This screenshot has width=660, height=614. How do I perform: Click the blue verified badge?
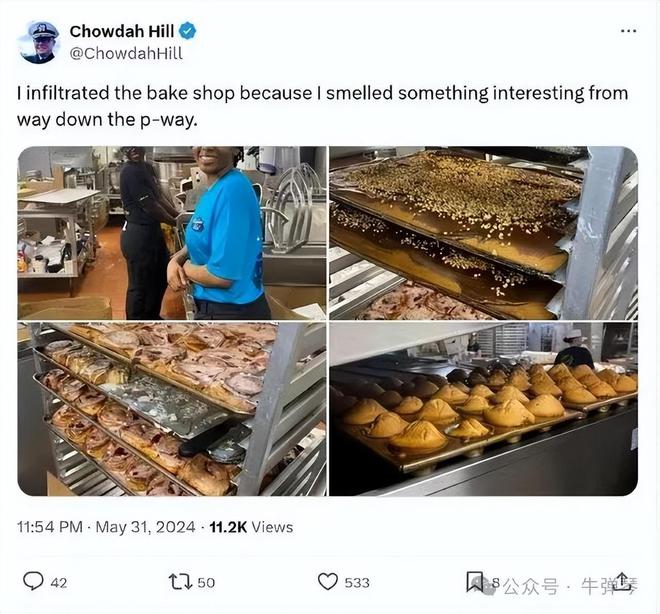click(188, 31)
